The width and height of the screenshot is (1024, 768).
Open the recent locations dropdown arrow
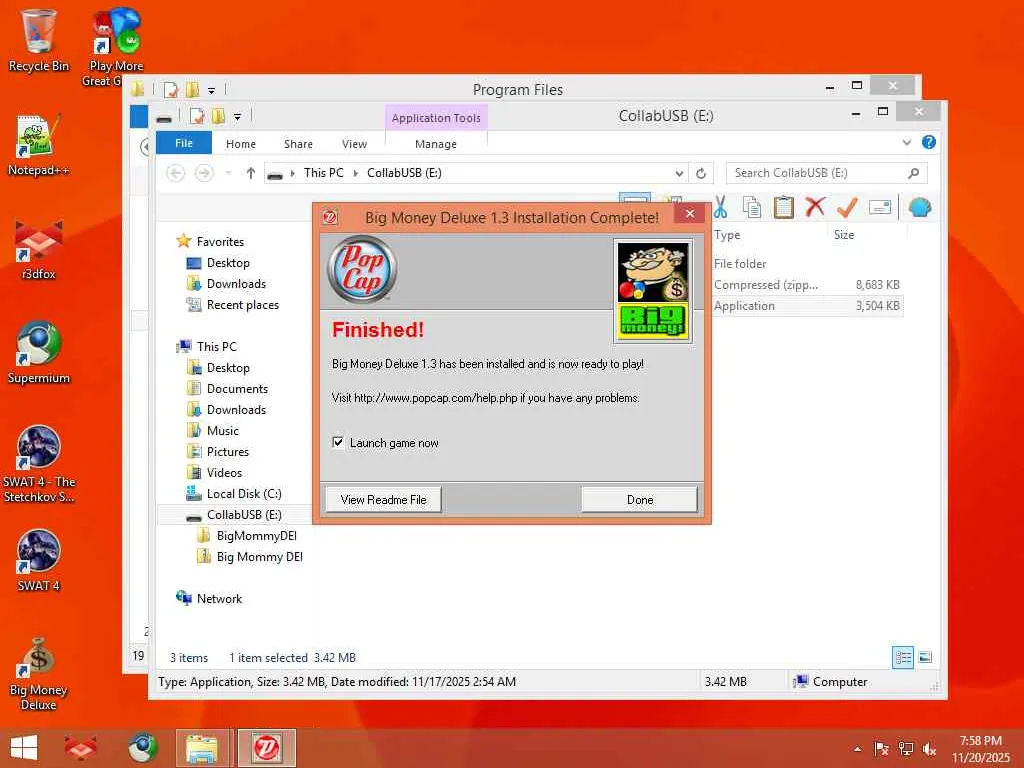tap(228, 173)
